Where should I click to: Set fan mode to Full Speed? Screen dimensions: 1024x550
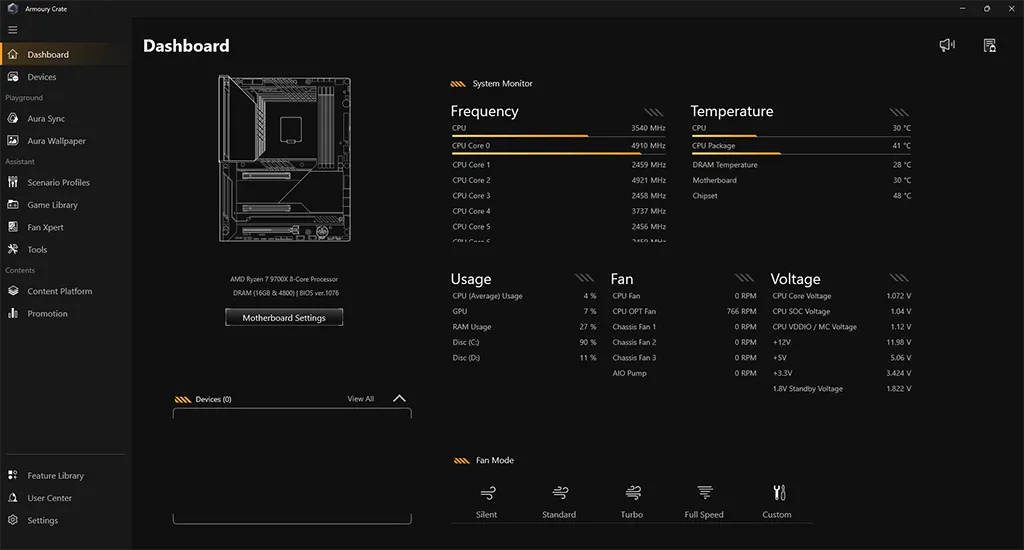pos(704,500)
